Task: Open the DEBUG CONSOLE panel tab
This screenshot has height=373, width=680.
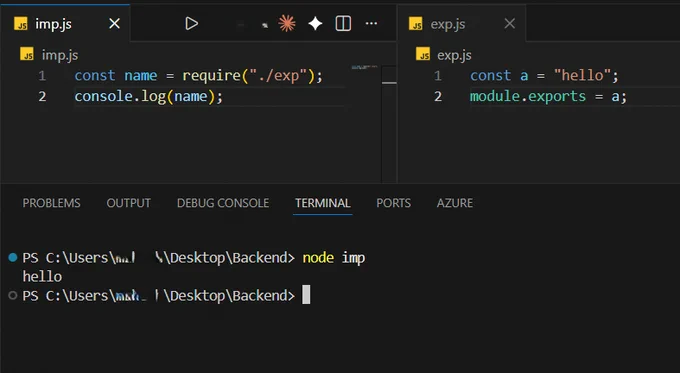Action: (223, 203)
